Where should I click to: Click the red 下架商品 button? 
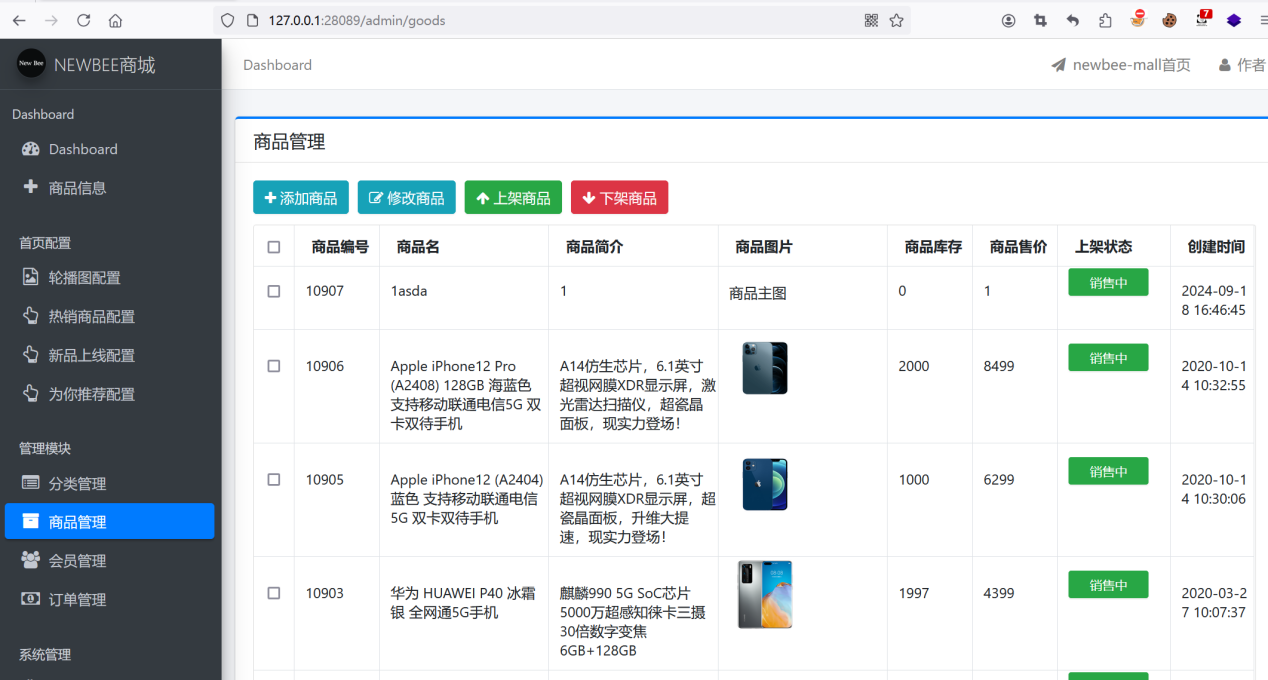point(619,198)
